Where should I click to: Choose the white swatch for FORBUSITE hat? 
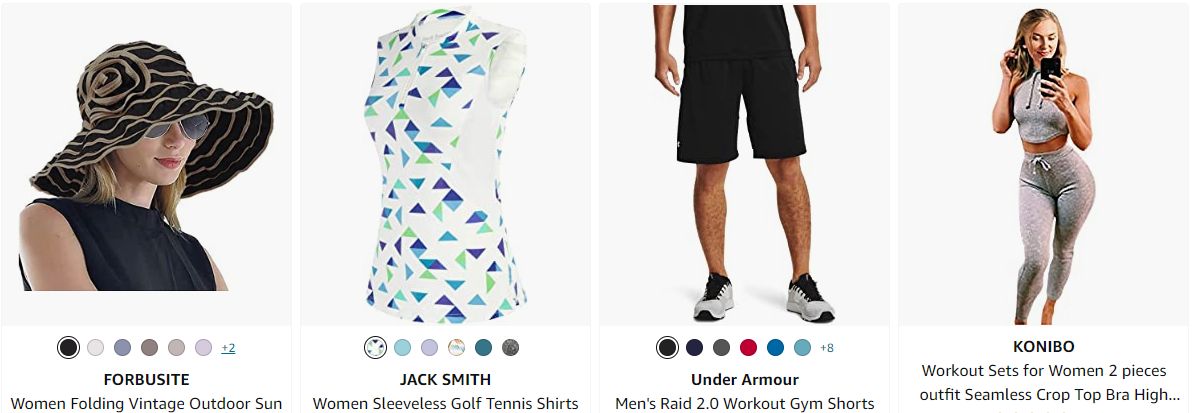pyautogui.click(x=95, y=347)
